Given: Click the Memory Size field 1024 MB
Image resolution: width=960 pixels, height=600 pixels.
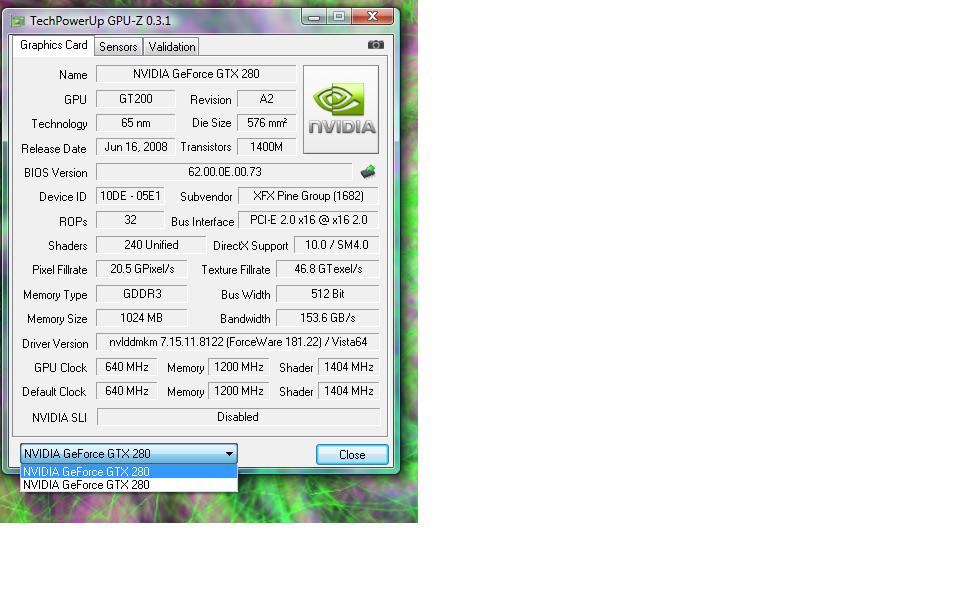Looking at the screenshot, I should [141, 318].
